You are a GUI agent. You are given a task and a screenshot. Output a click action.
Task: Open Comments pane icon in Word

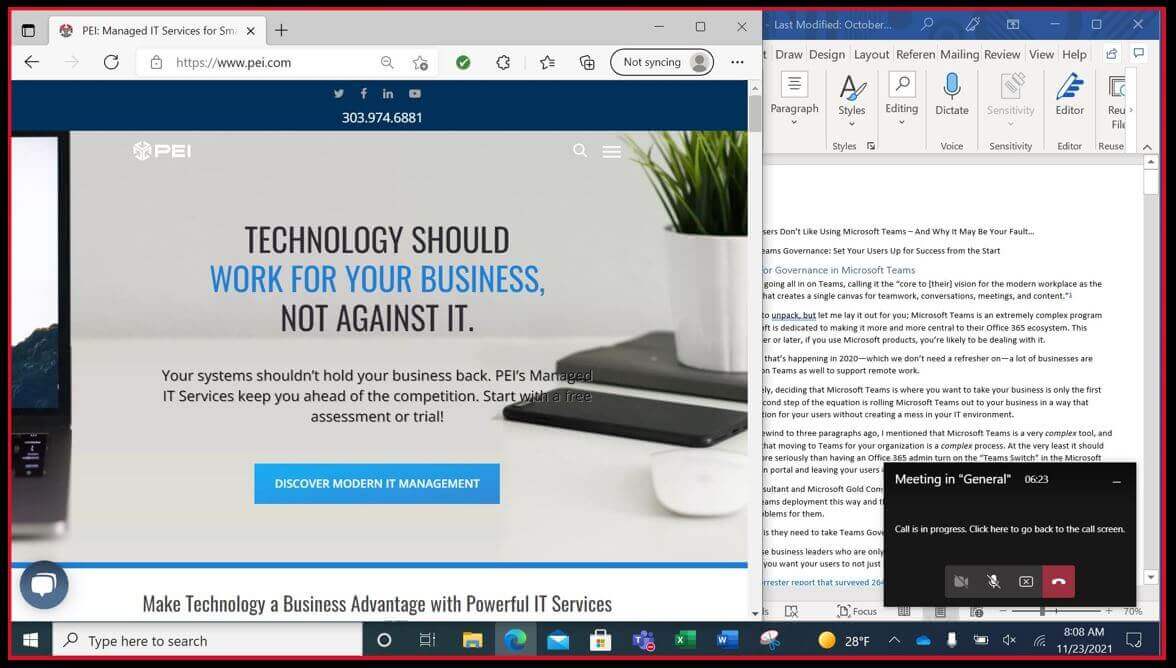(1138, 54)
